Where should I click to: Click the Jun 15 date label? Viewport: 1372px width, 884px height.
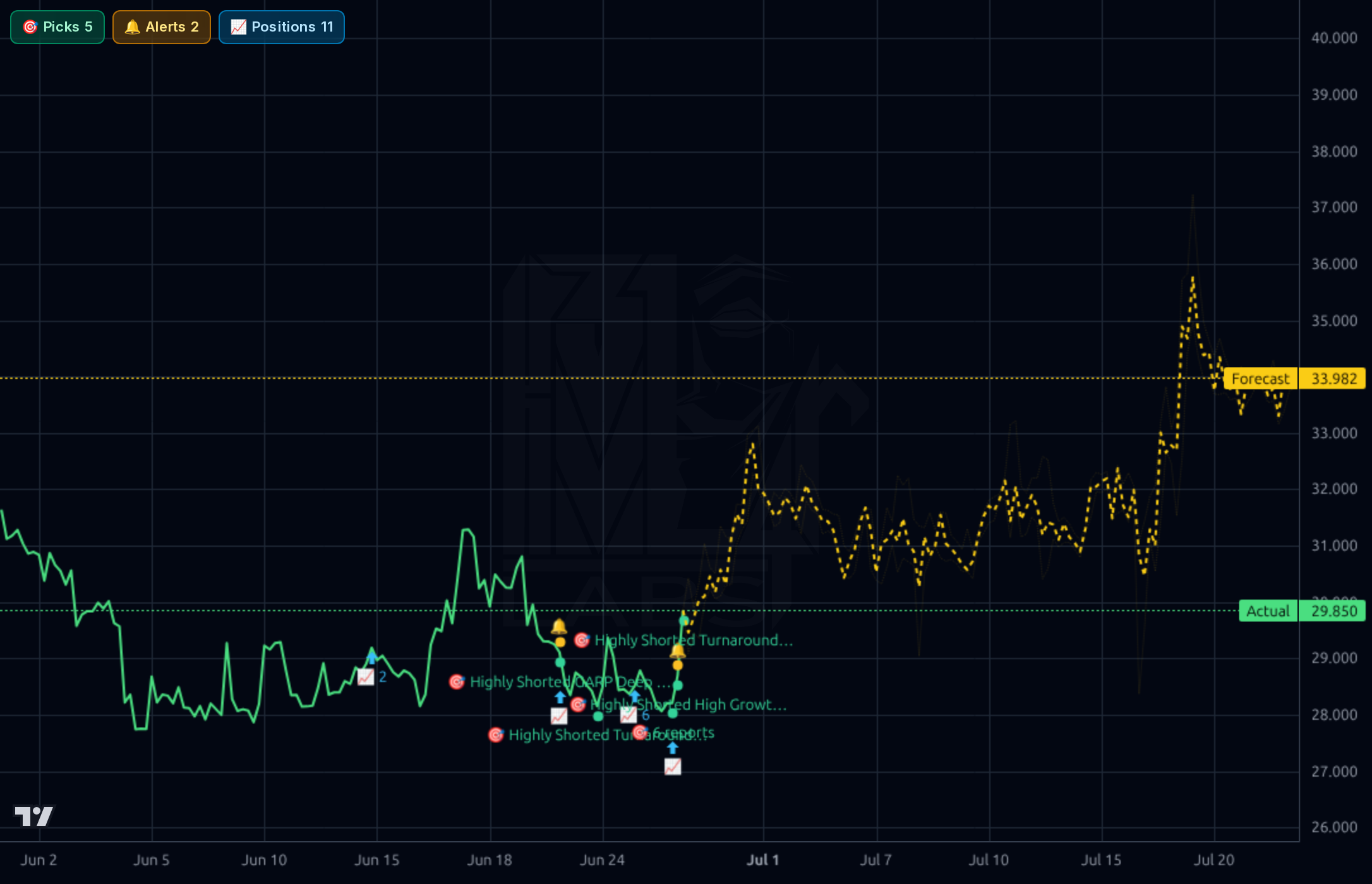pyautogui.click(x=377, y=860)
